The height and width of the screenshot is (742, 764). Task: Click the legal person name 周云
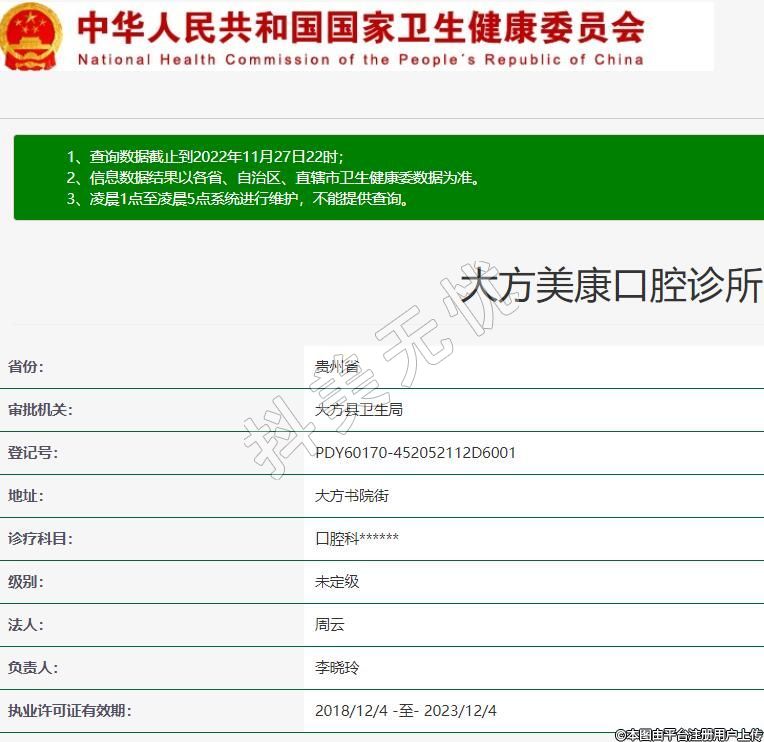329,625
